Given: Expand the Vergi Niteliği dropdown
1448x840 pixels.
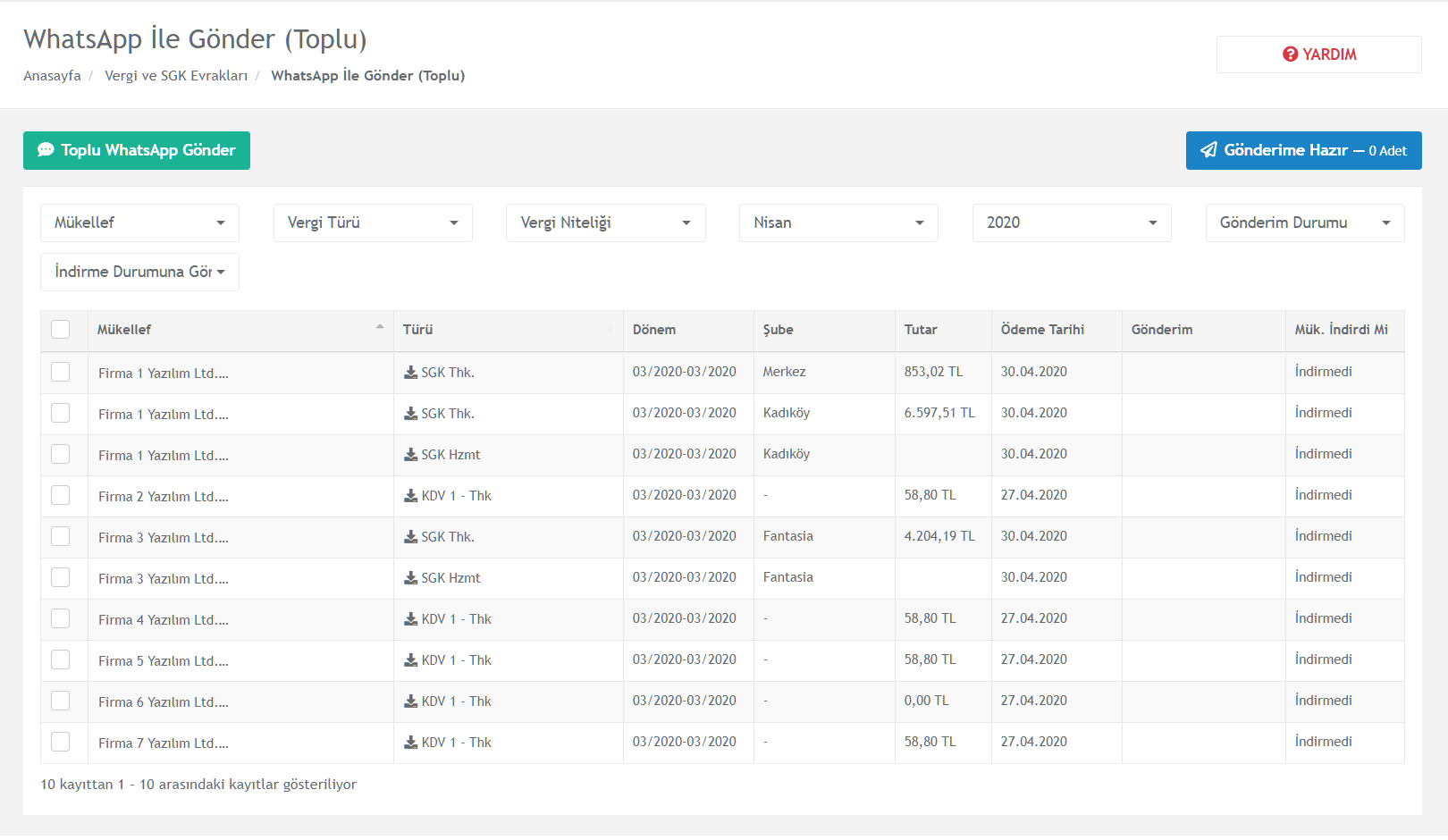Looking at the screenshot, I should pos(606,223).
